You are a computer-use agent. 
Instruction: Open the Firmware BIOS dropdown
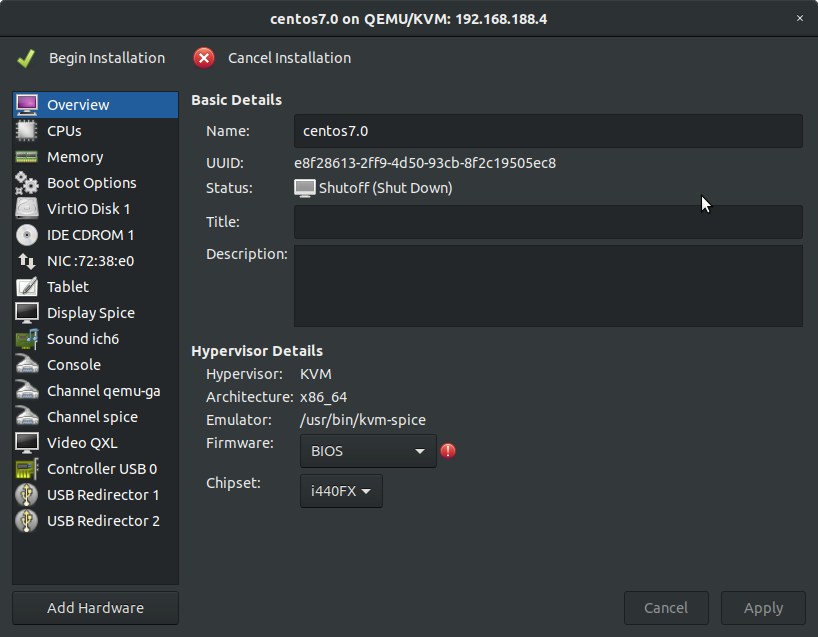point(368,451)
